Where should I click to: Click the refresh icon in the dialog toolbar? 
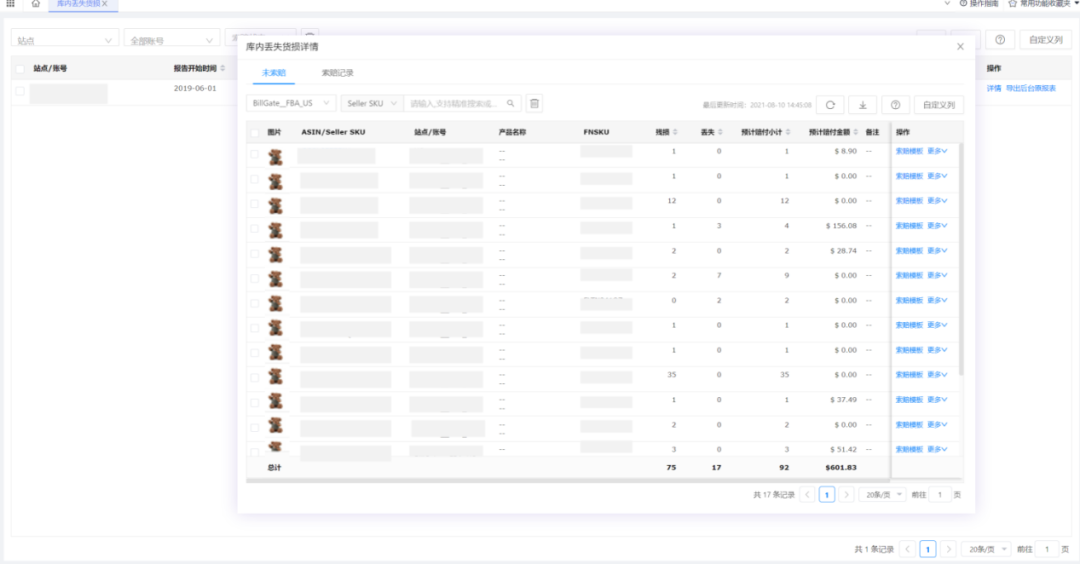[830, 105]
